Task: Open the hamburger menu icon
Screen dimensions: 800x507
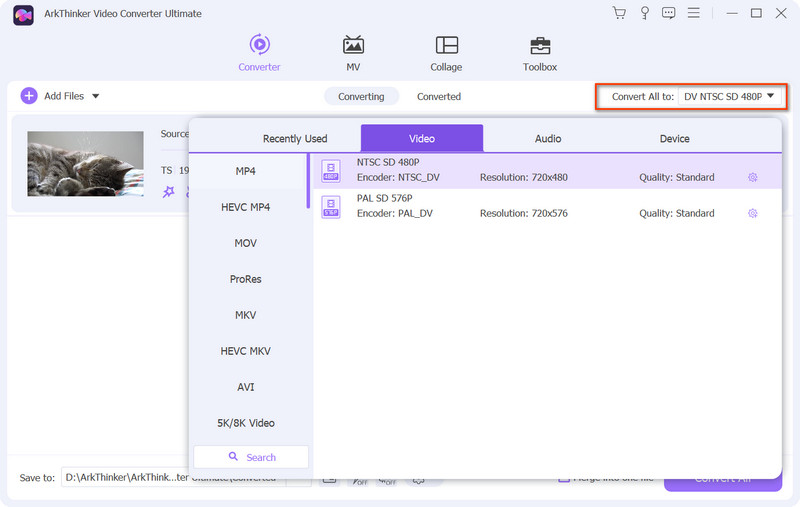Action: click(x=693, y=13)
